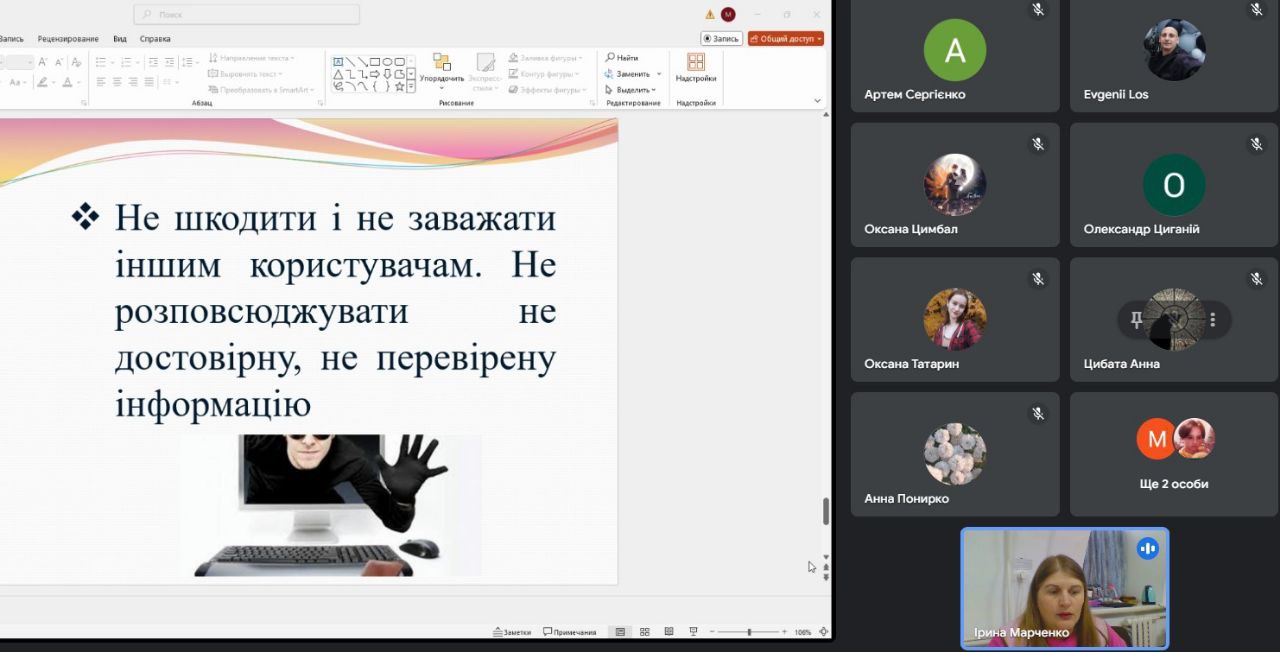The image size is (1280, 652).
Task: Toggle the Заметки notes pane
Action: click(511, 632)
